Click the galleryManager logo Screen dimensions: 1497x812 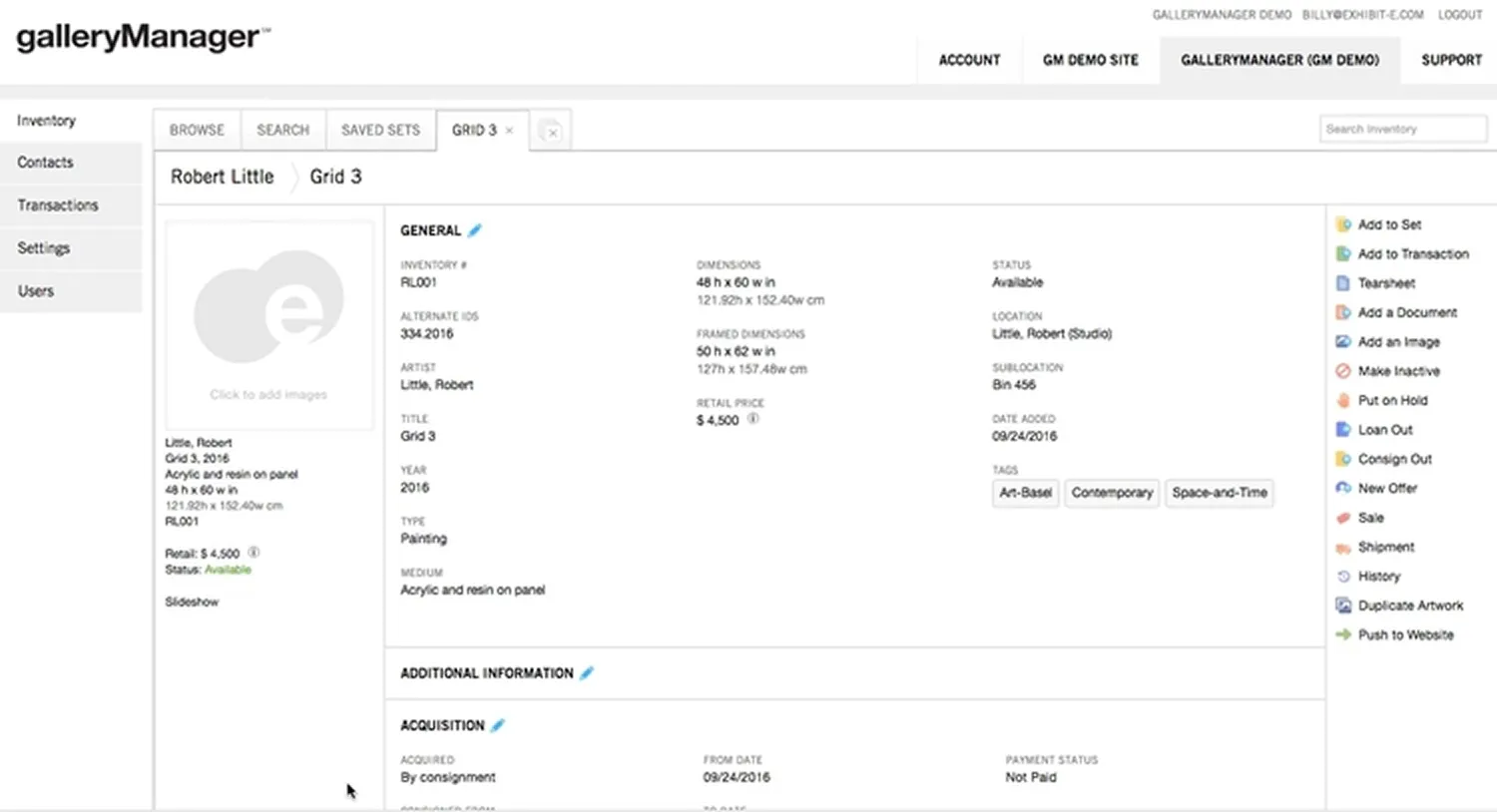(x=143, y=38)
